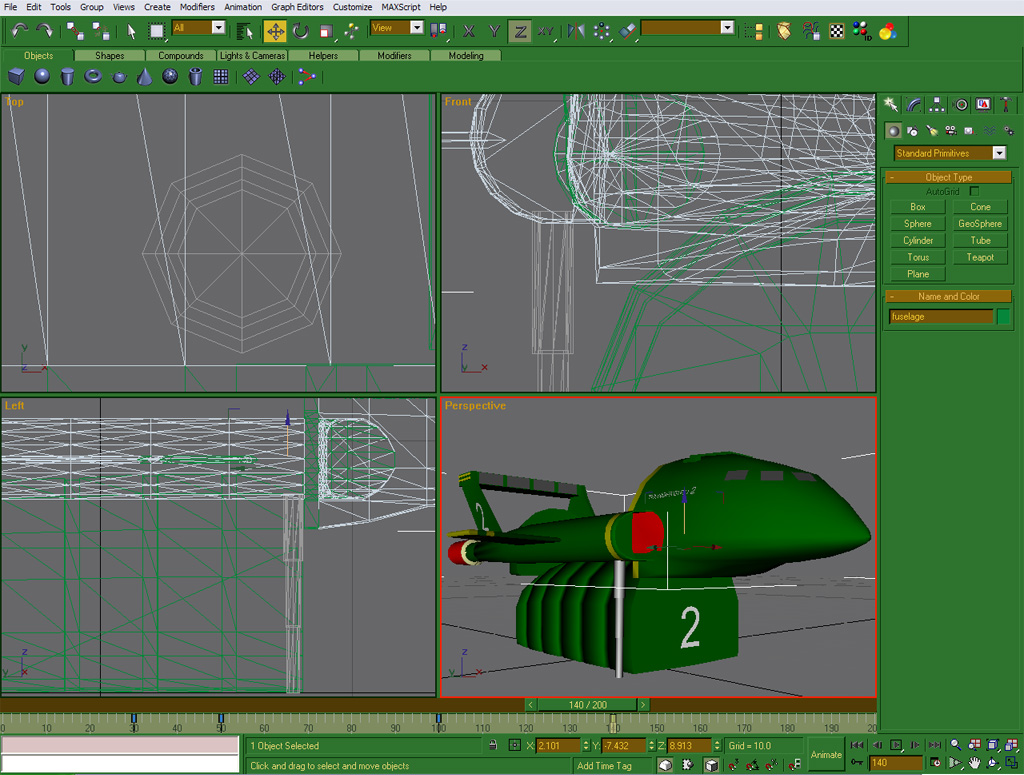
Task: Open the View coordinate system dropdown
Action: coord(417,27)
